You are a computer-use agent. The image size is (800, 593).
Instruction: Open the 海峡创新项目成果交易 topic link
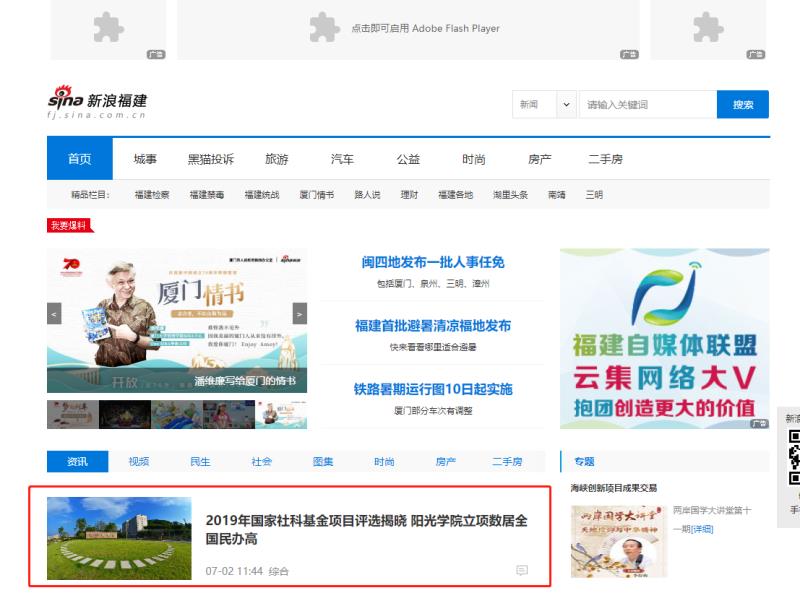613,488
